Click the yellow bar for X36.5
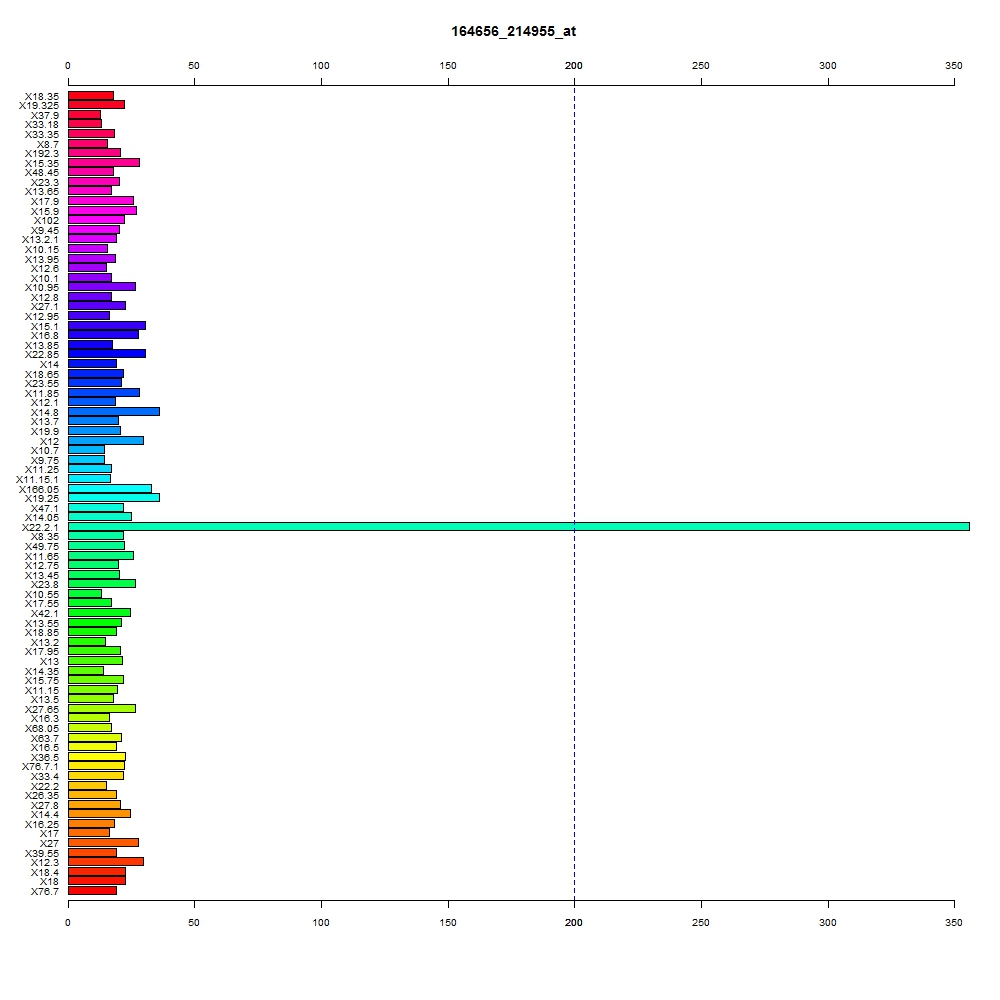 tap(97, 756)
